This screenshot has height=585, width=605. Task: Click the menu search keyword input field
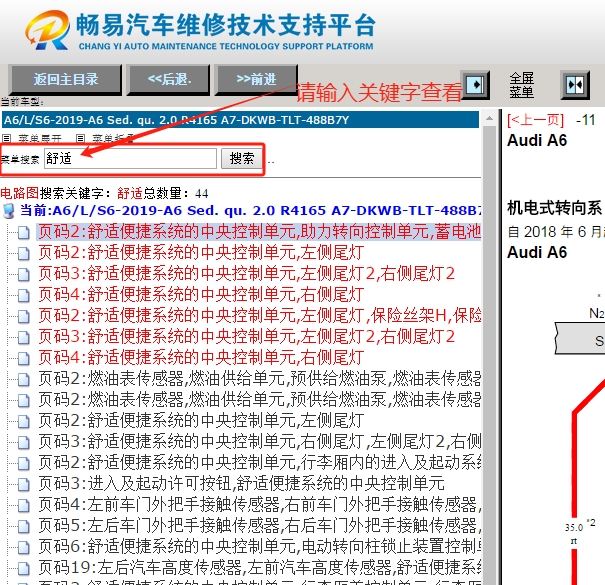[130, 158]
